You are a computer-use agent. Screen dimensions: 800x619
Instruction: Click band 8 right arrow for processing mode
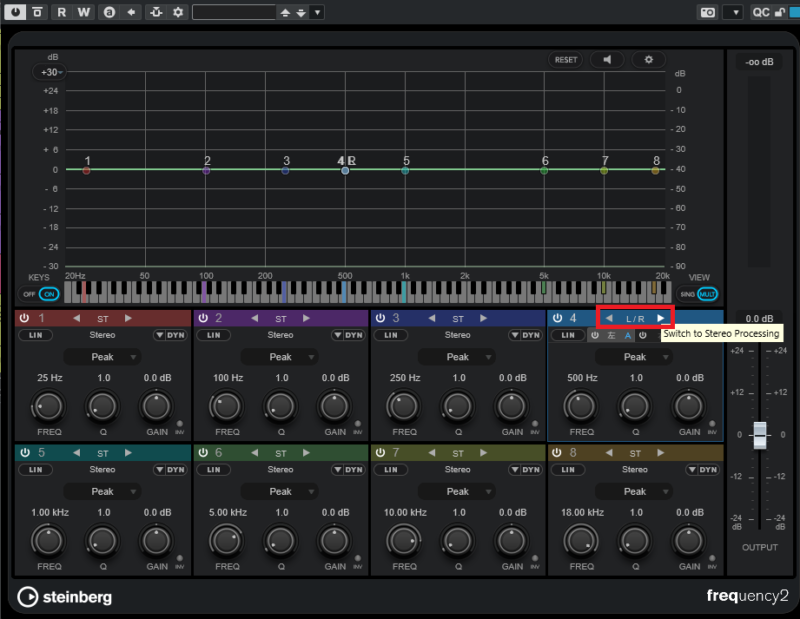click(661, 453)
